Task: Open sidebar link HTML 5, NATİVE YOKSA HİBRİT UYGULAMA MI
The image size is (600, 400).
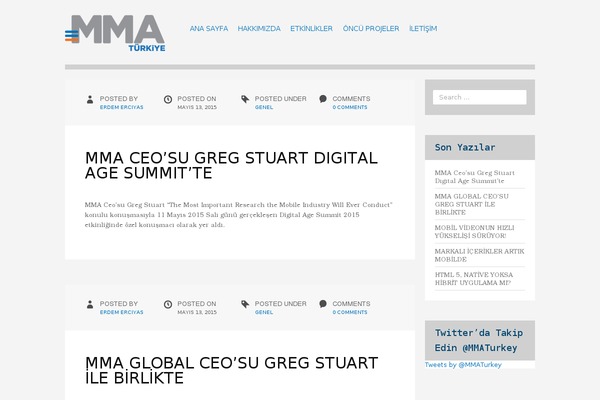Action: click(474, 279)
